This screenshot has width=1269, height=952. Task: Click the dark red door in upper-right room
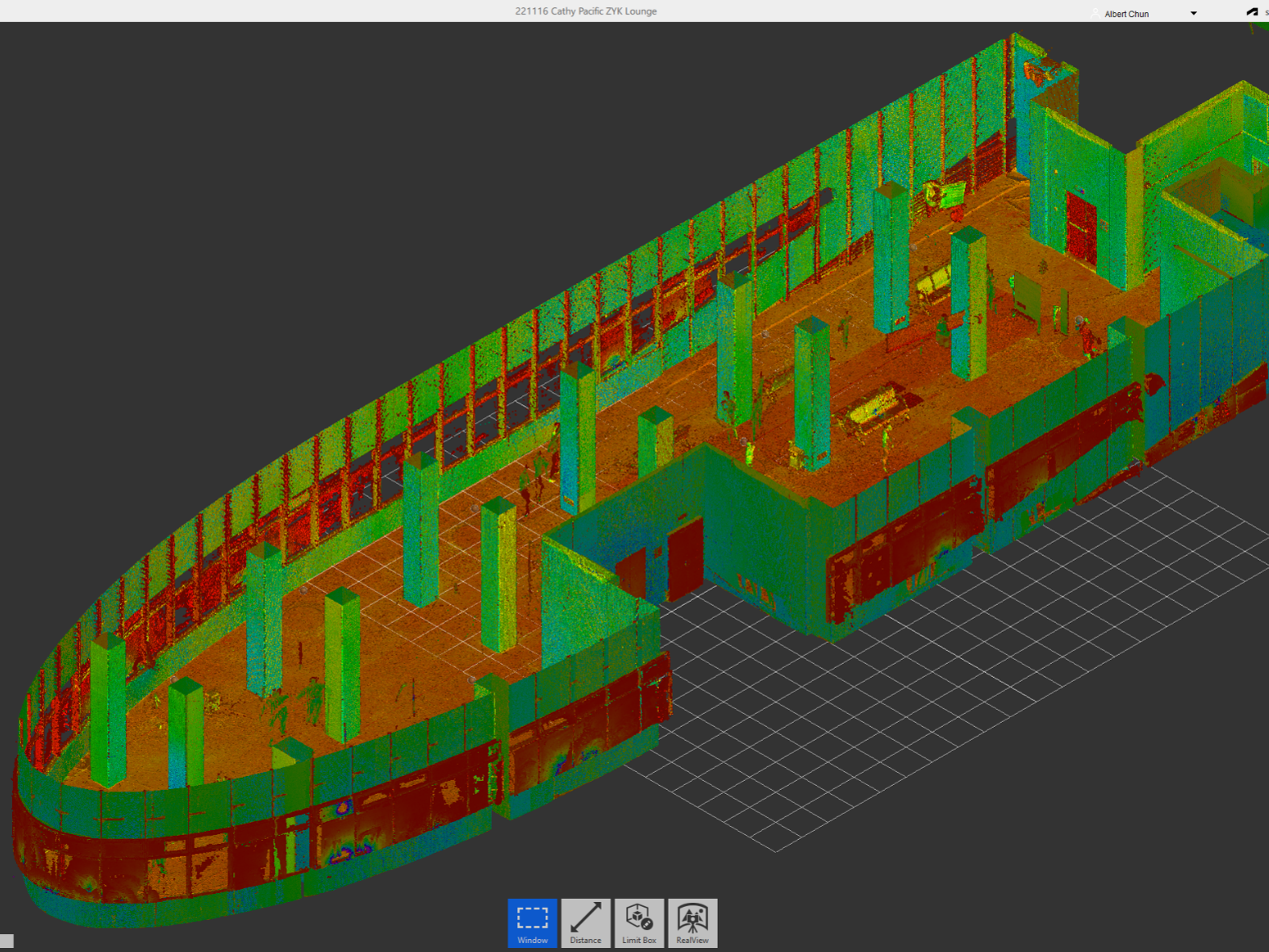point(1081,228)
